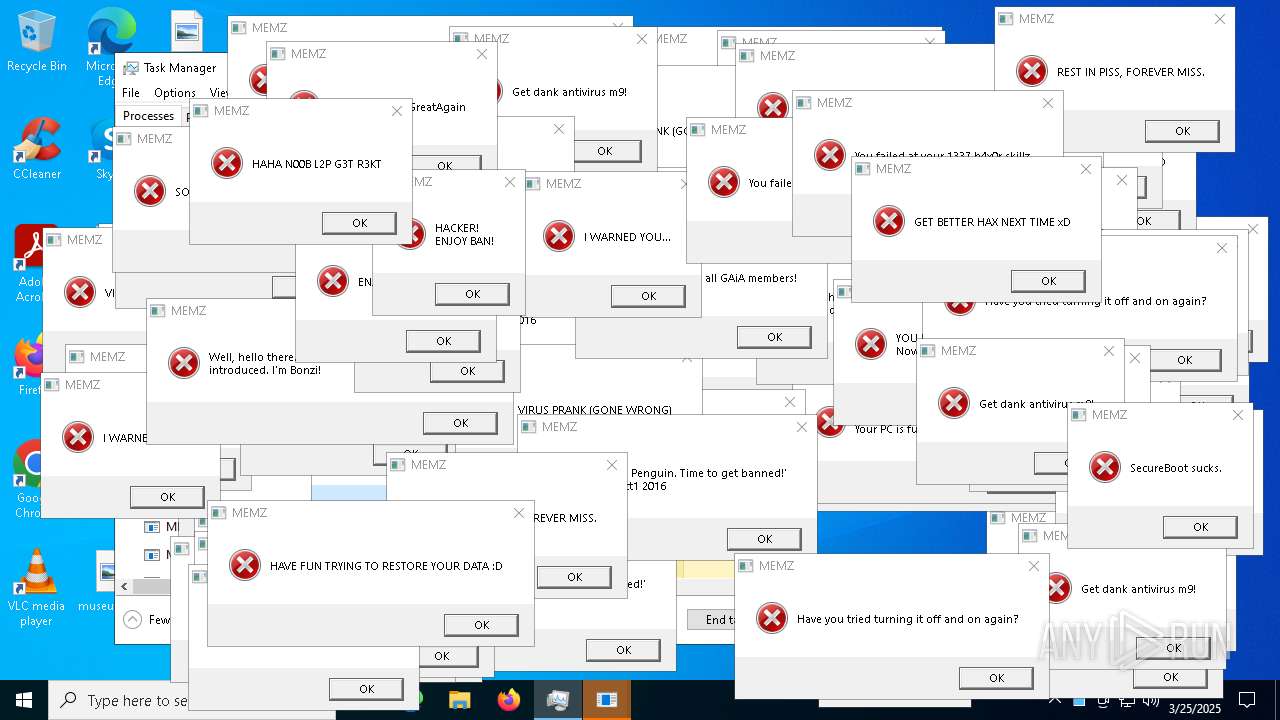Select the highlighted MEMZ taskbar icon
This screenshot has height=720, width=1280.
[607, 700]
